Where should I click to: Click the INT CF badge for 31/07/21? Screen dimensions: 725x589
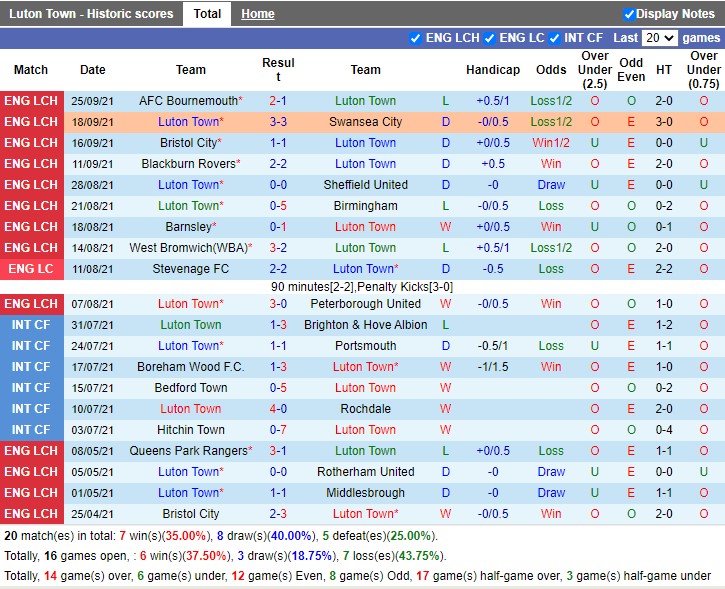[x=31, y=325]
